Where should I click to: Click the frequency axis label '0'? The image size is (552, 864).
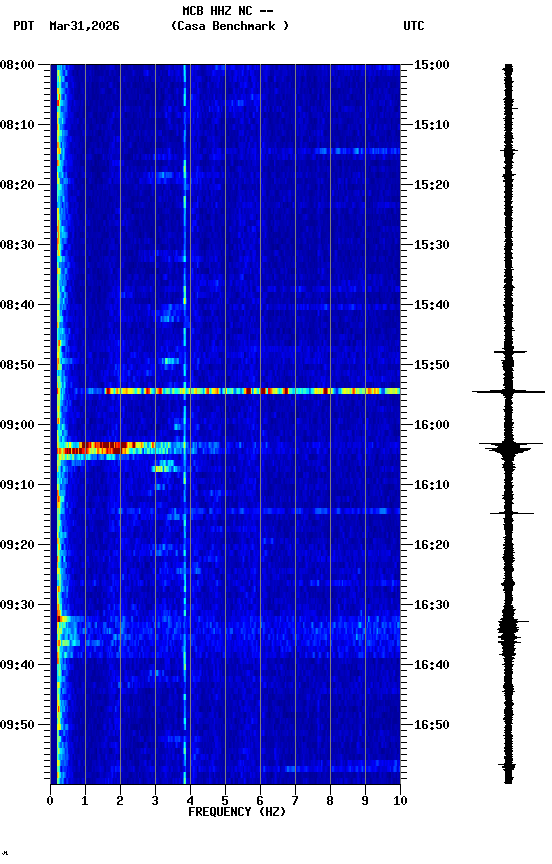tap(50, 801)
